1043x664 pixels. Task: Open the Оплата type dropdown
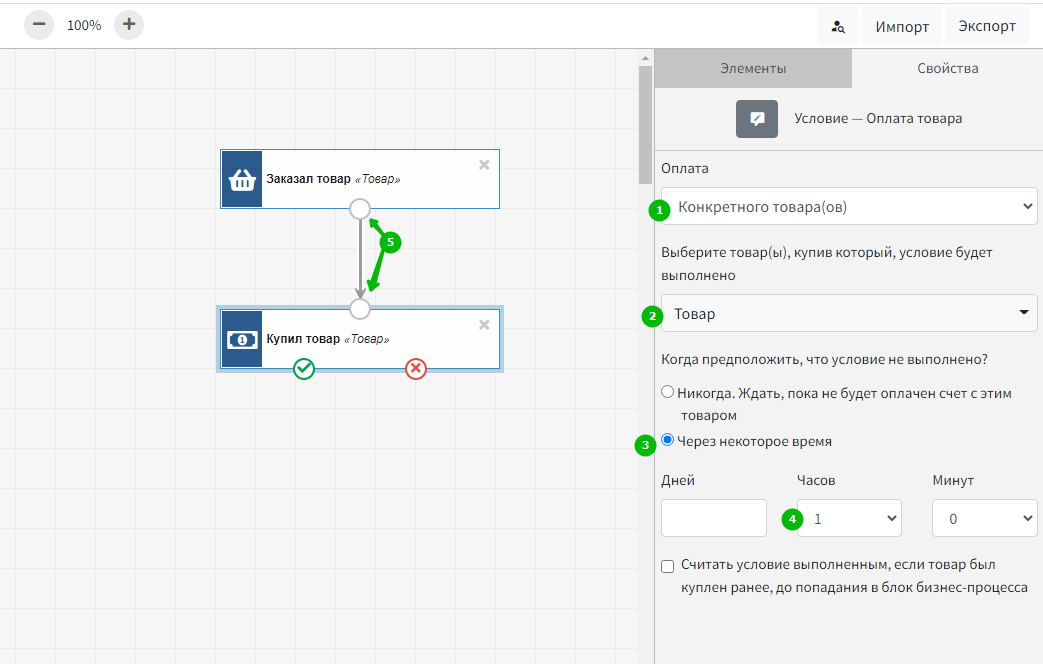point(849,207)
